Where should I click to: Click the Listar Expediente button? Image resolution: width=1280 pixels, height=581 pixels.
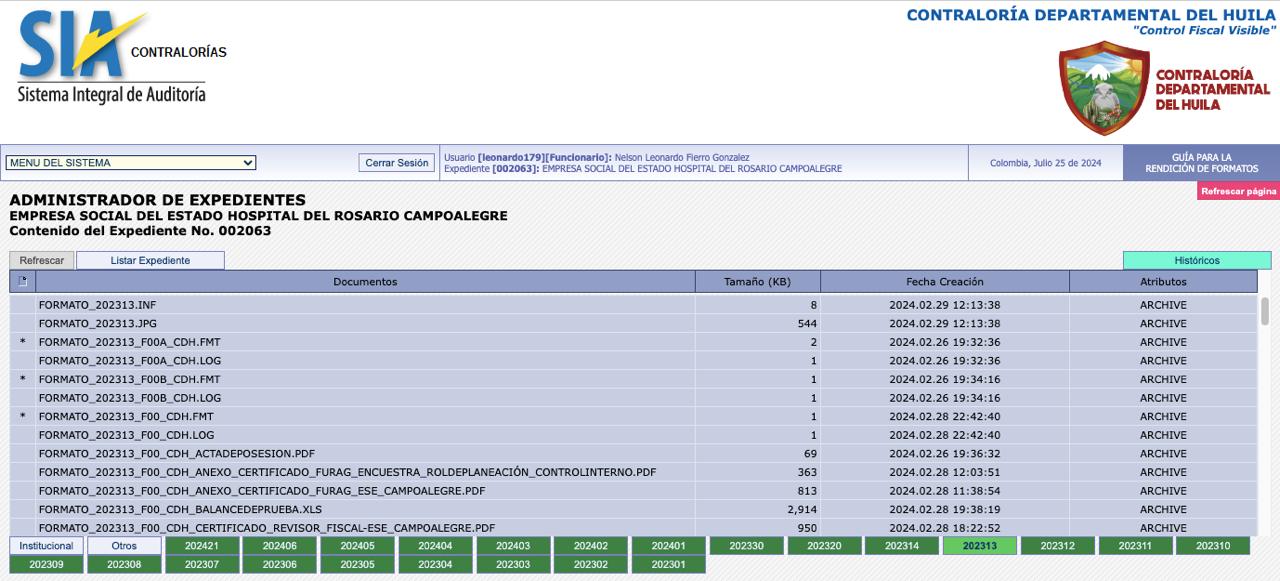[x=150, y=260]
